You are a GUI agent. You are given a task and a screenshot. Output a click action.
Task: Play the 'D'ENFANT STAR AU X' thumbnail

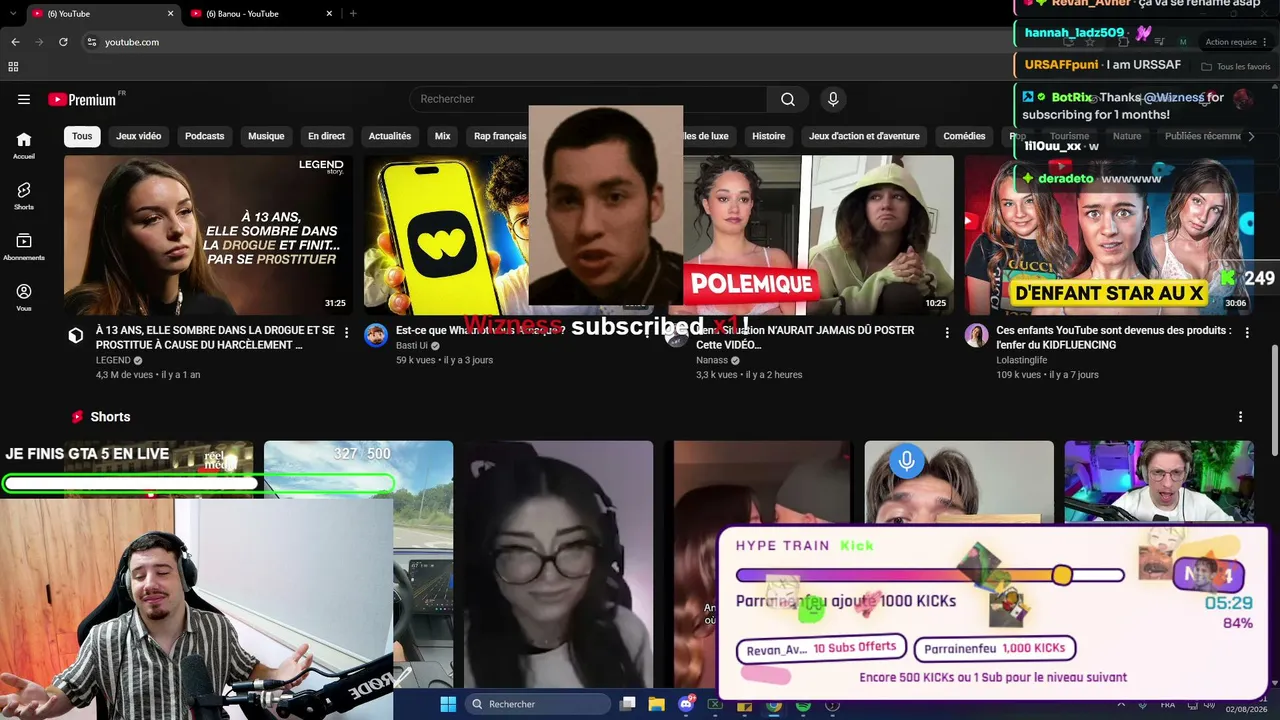(1108, 235)
